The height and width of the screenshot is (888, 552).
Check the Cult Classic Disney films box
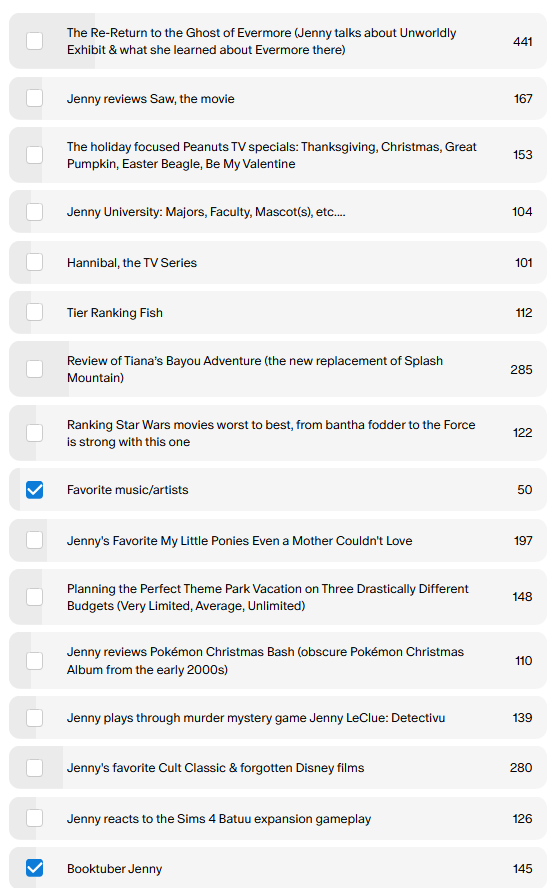35,767
